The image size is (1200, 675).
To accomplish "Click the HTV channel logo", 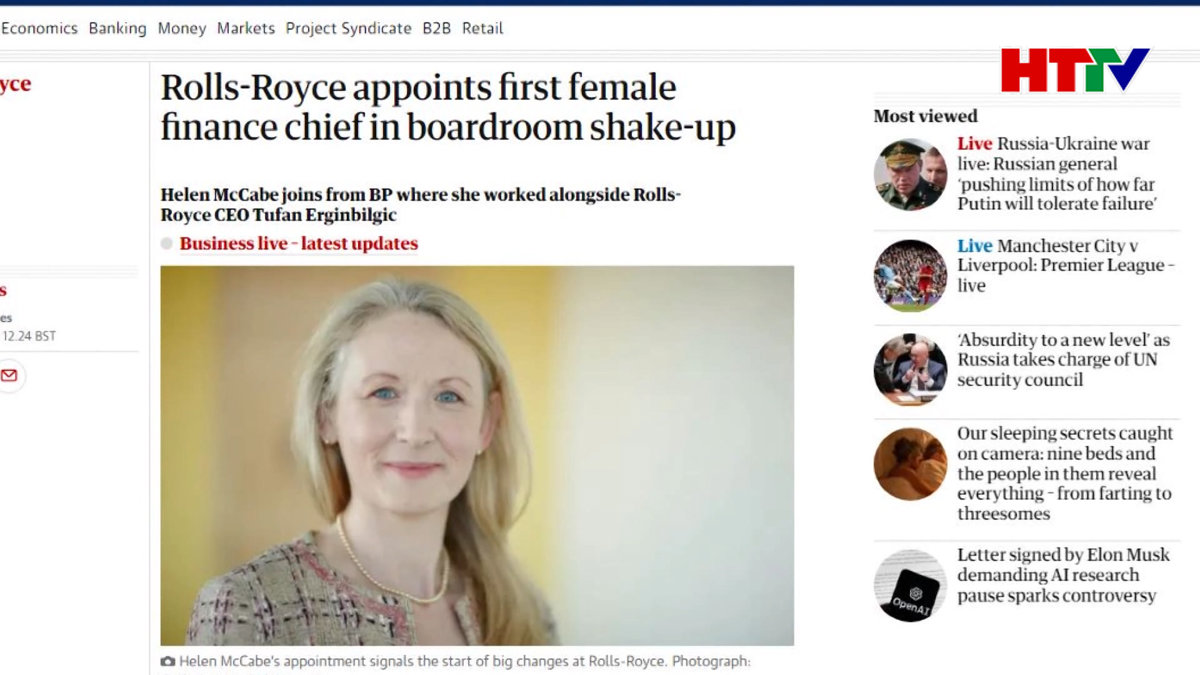I will [1075, 70].
